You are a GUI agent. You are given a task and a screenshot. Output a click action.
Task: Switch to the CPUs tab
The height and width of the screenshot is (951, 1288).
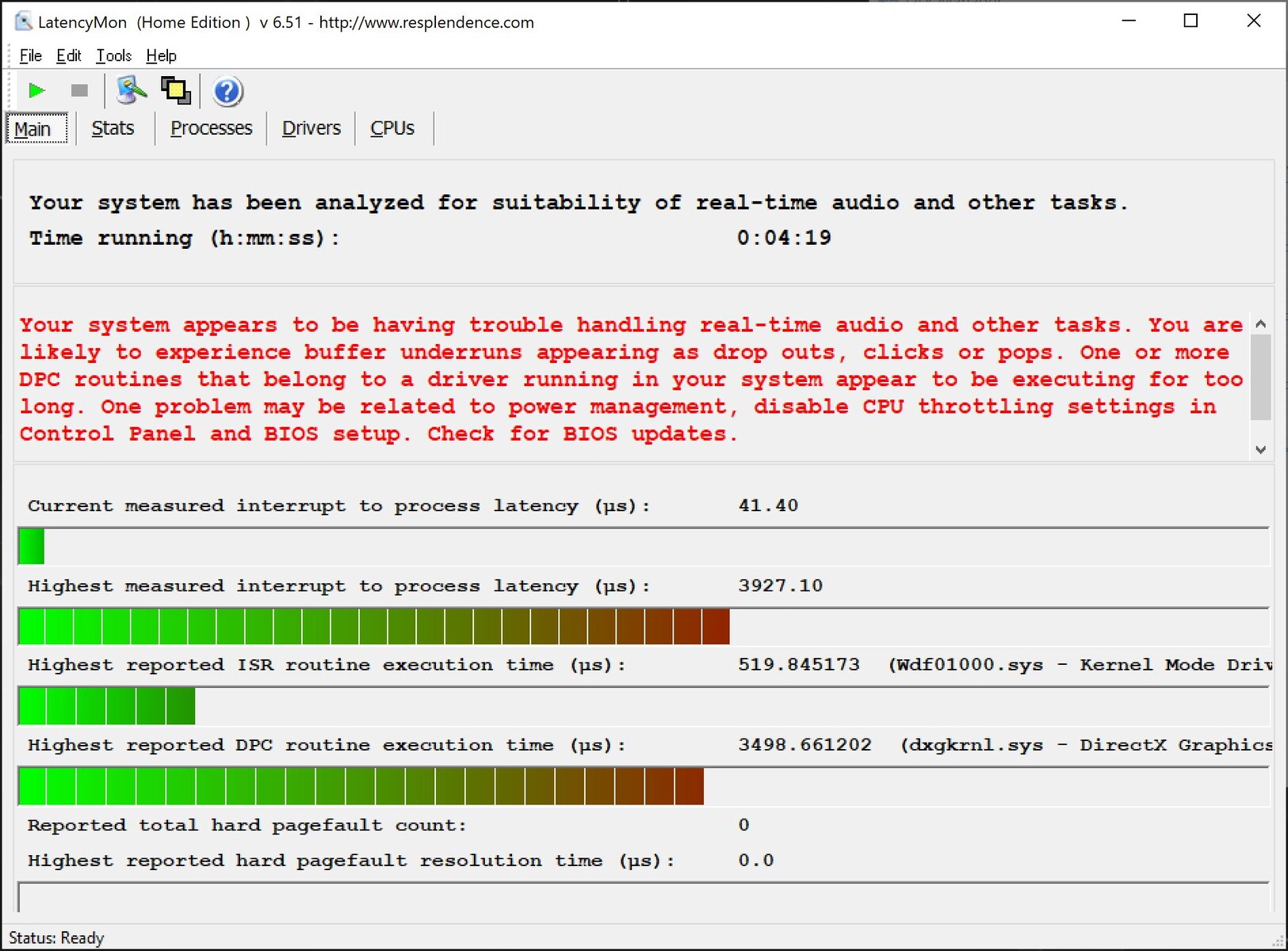point(392,128)
